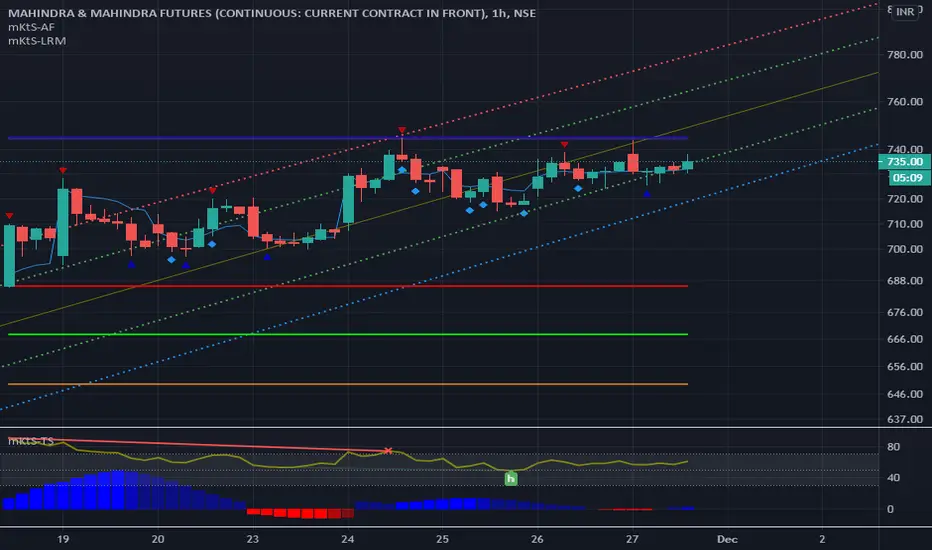This screenshot has height=550, width=932.
Task: Click the 688.00 price axis label
Action: click(x=905, y=281)
